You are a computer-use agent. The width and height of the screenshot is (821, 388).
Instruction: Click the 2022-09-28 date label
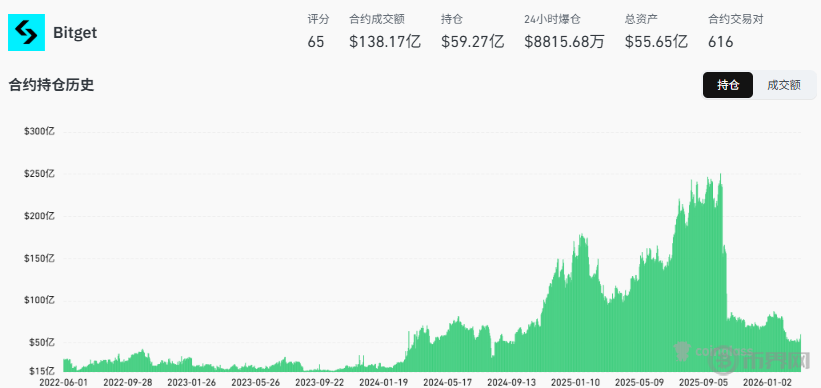pyautogui.click(x=128, y=382)
